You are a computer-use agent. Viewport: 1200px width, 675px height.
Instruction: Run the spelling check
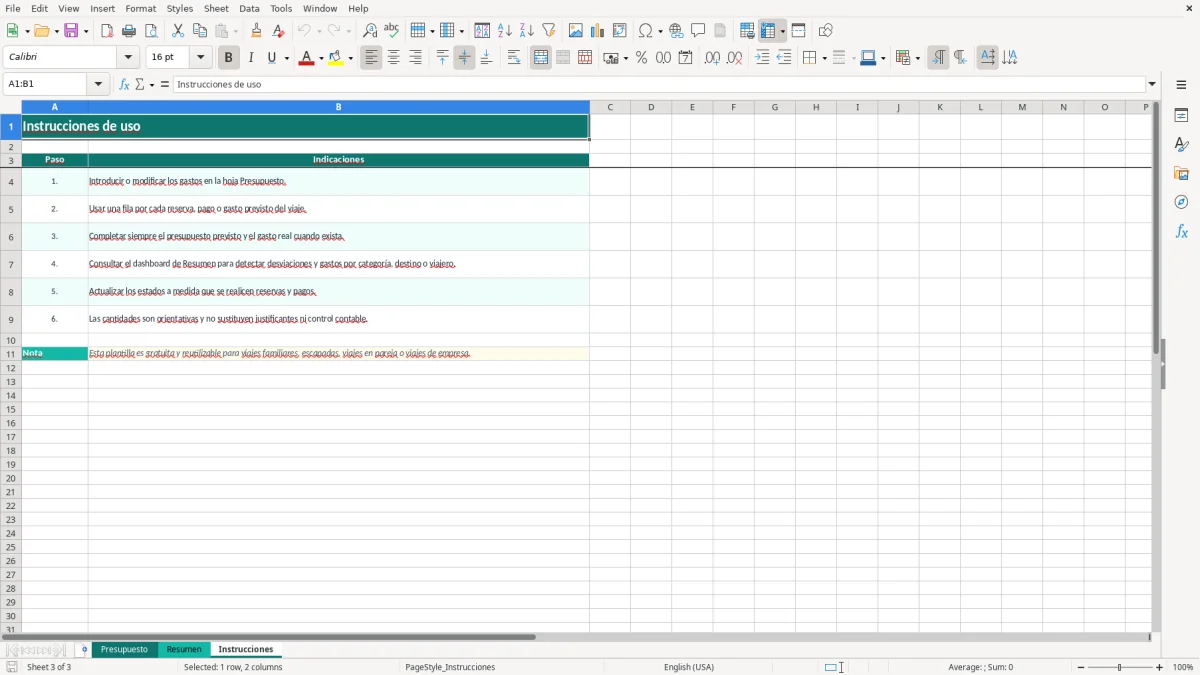tap(392, 31)
